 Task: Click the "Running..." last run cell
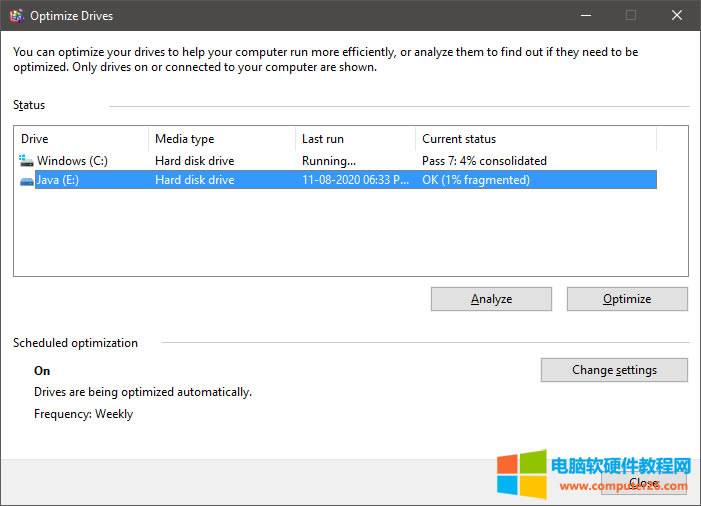click(x=329, y=160)
